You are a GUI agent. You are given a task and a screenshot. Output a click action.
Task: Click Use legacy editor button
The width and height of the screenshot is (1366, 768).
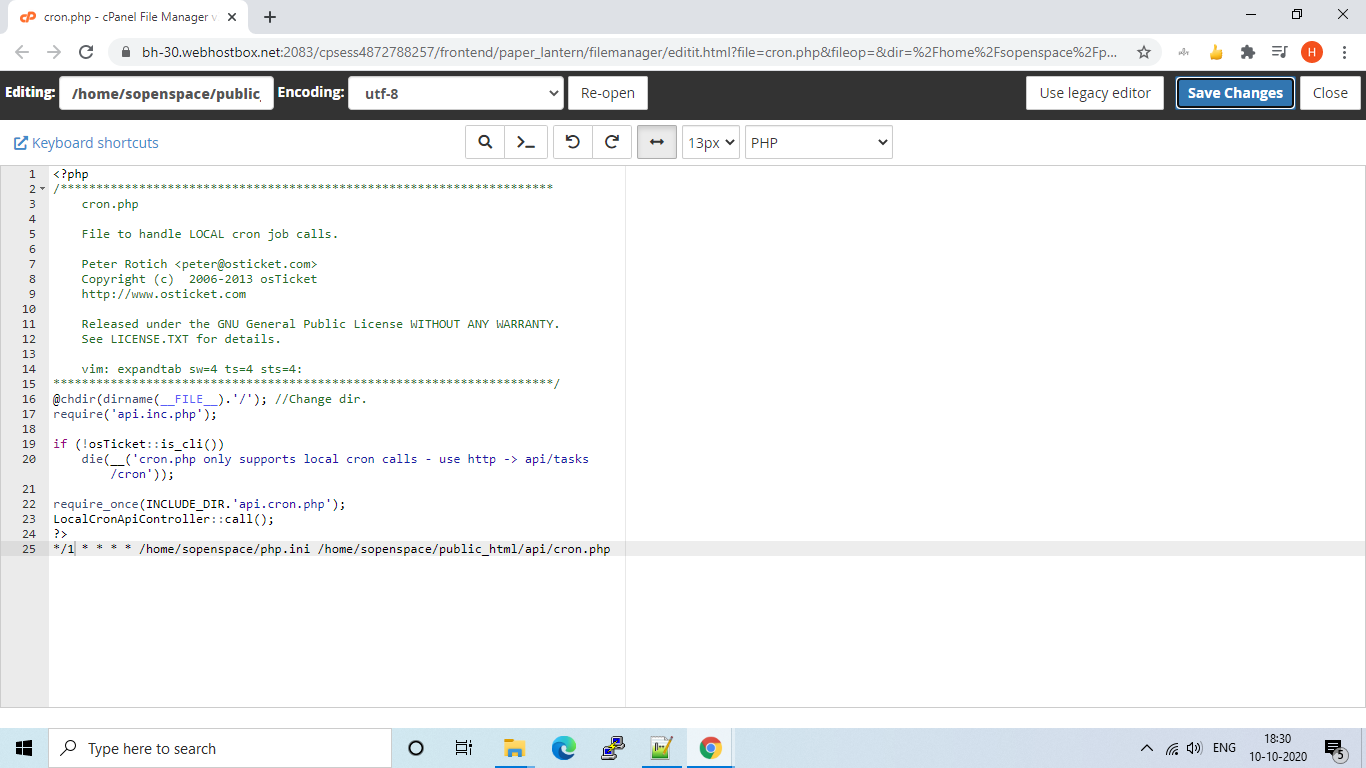tap(1095, 93)
